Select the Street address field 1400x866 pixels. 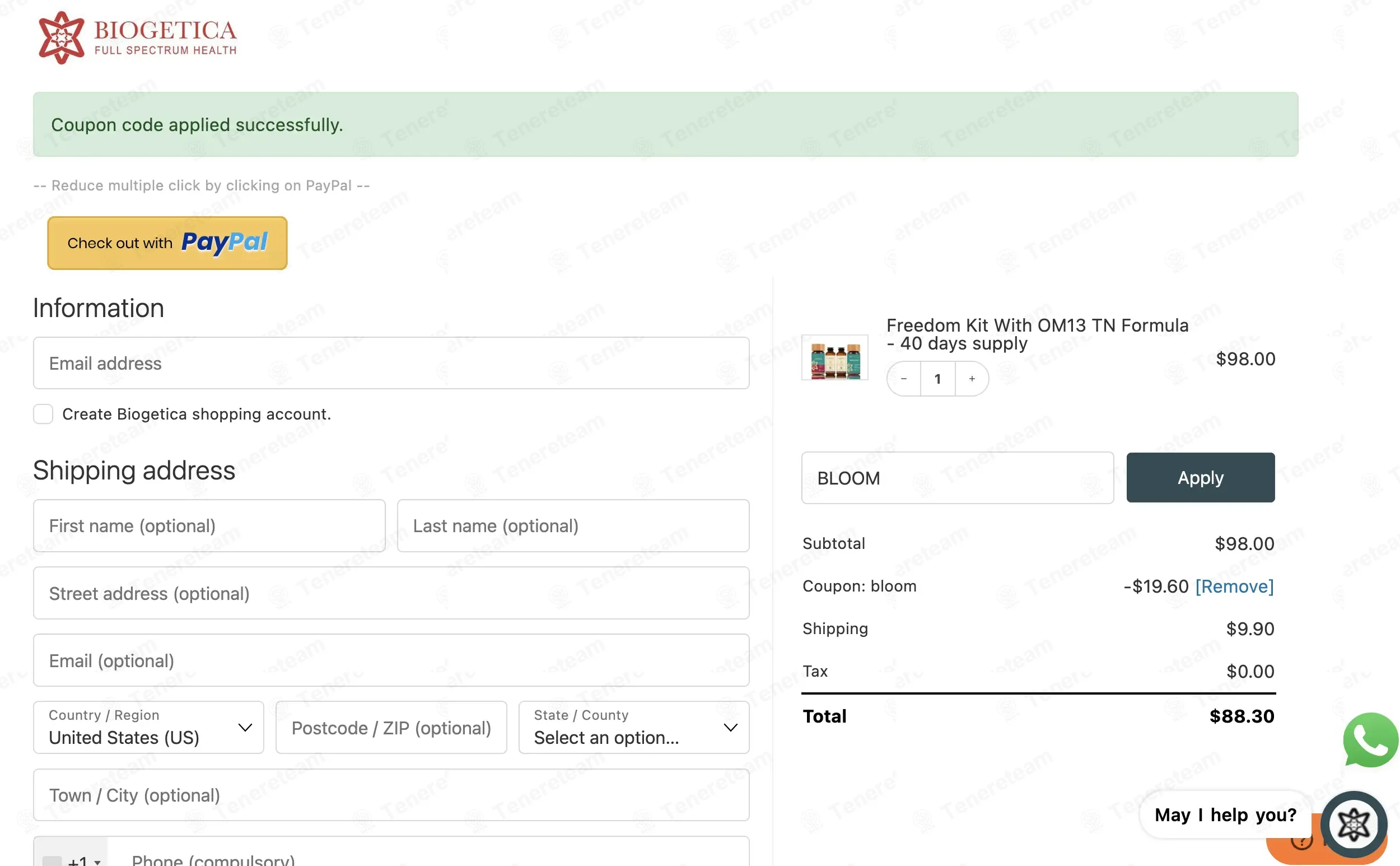coord(391,593)
